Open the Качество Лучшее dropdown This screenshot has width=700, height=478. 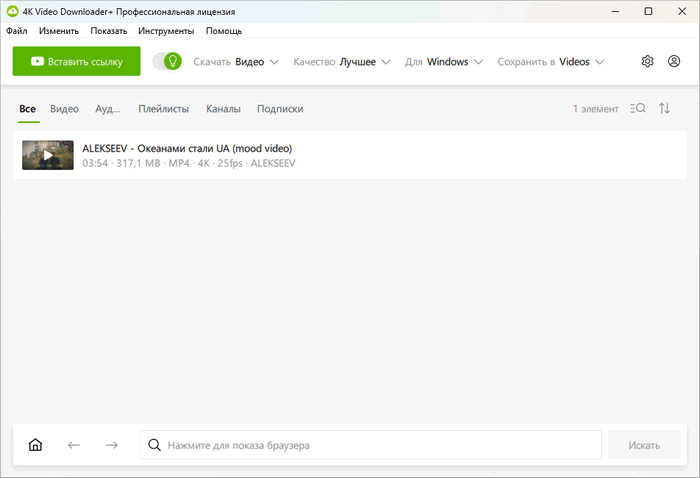(x=342, y=62)
